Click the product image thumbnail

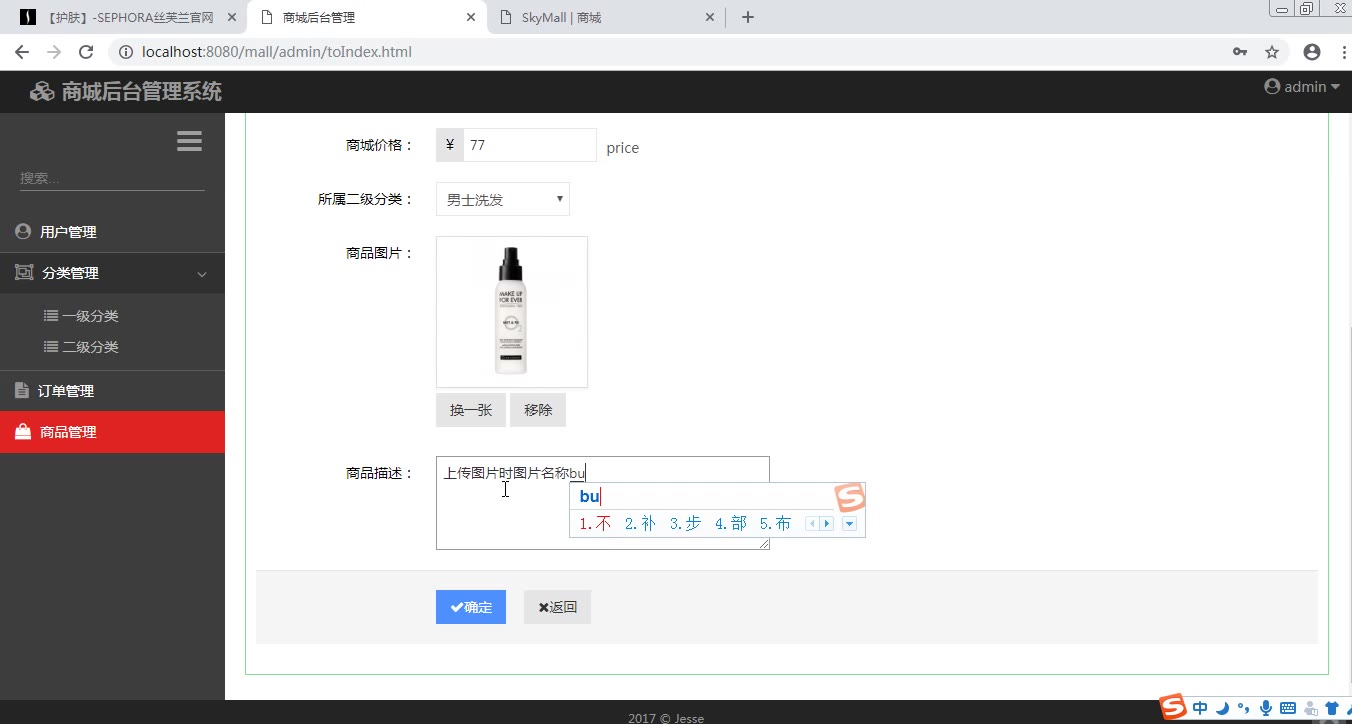coord(512,312)
